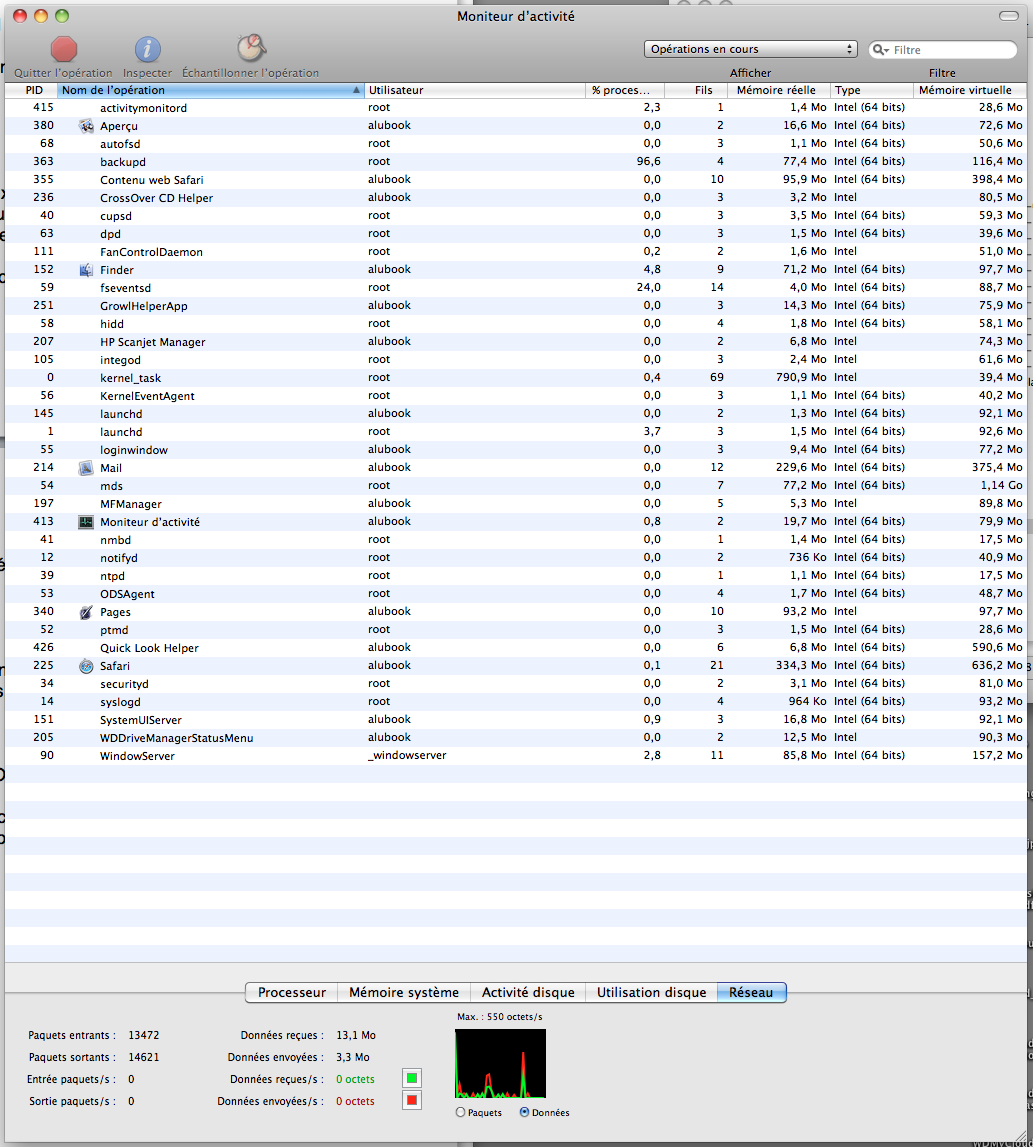
Task: Select the Données radio button
Action: 524,1112
